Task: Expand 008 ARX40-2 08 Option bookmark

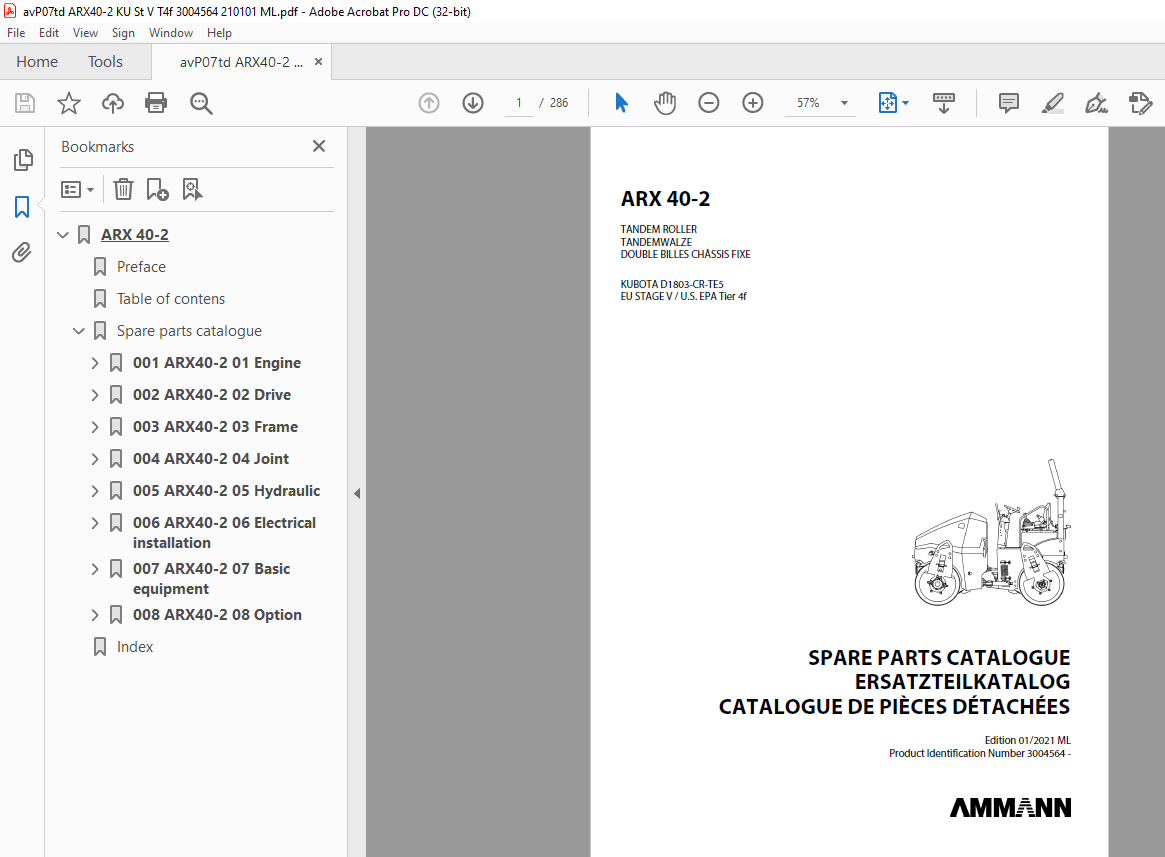Action: tap(95, 615)
